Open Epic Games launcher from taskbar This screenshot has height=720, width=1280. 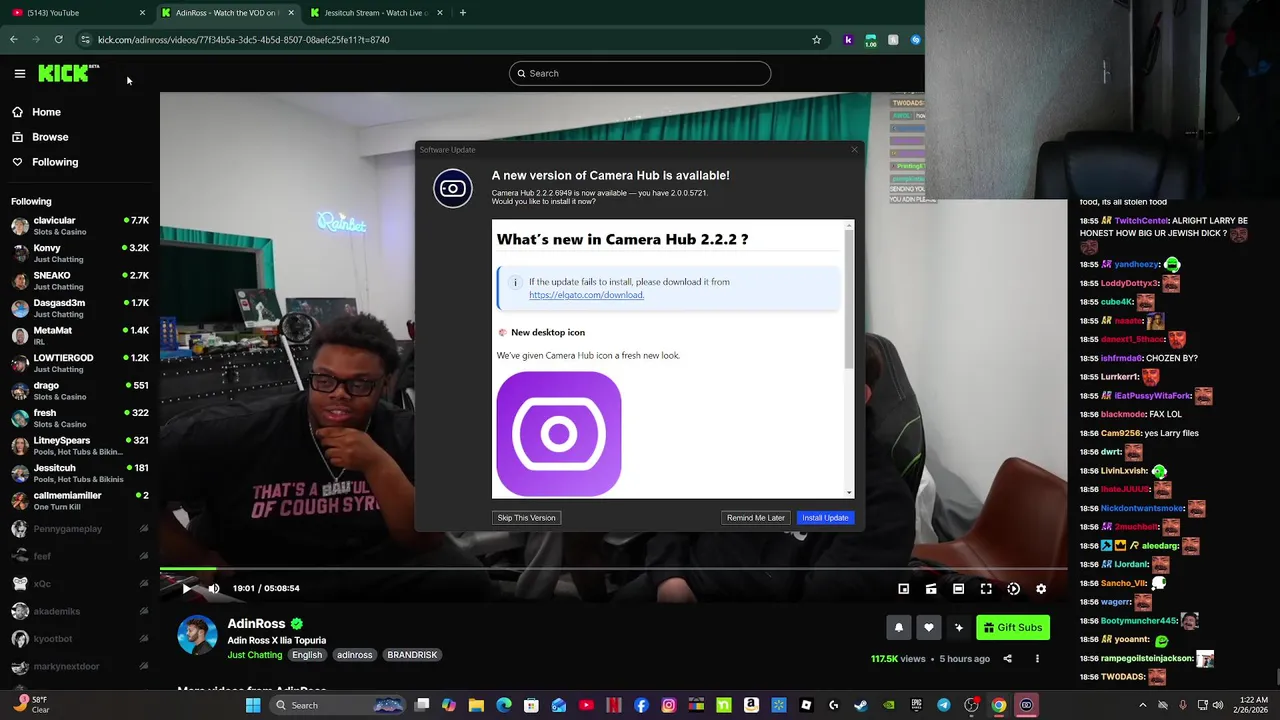[x=916, y=705]
